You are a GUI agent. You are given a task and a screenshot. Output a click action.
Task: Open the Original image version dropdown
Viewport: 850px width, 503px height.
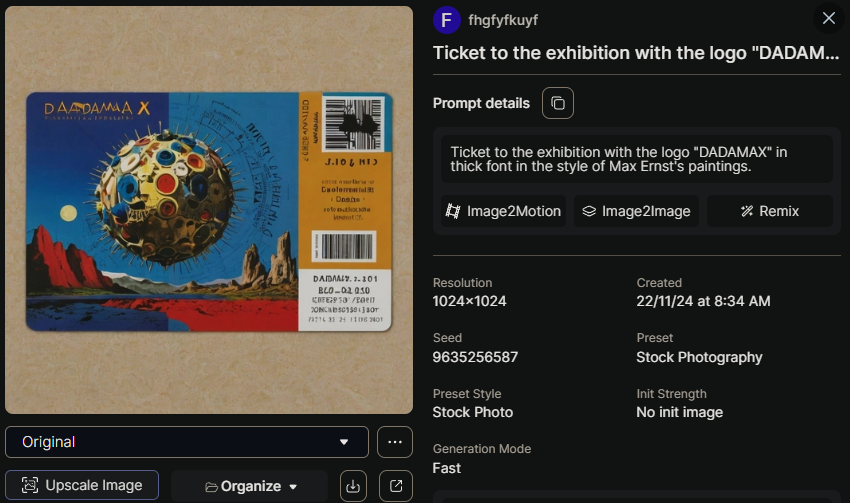tap(187, 442)
